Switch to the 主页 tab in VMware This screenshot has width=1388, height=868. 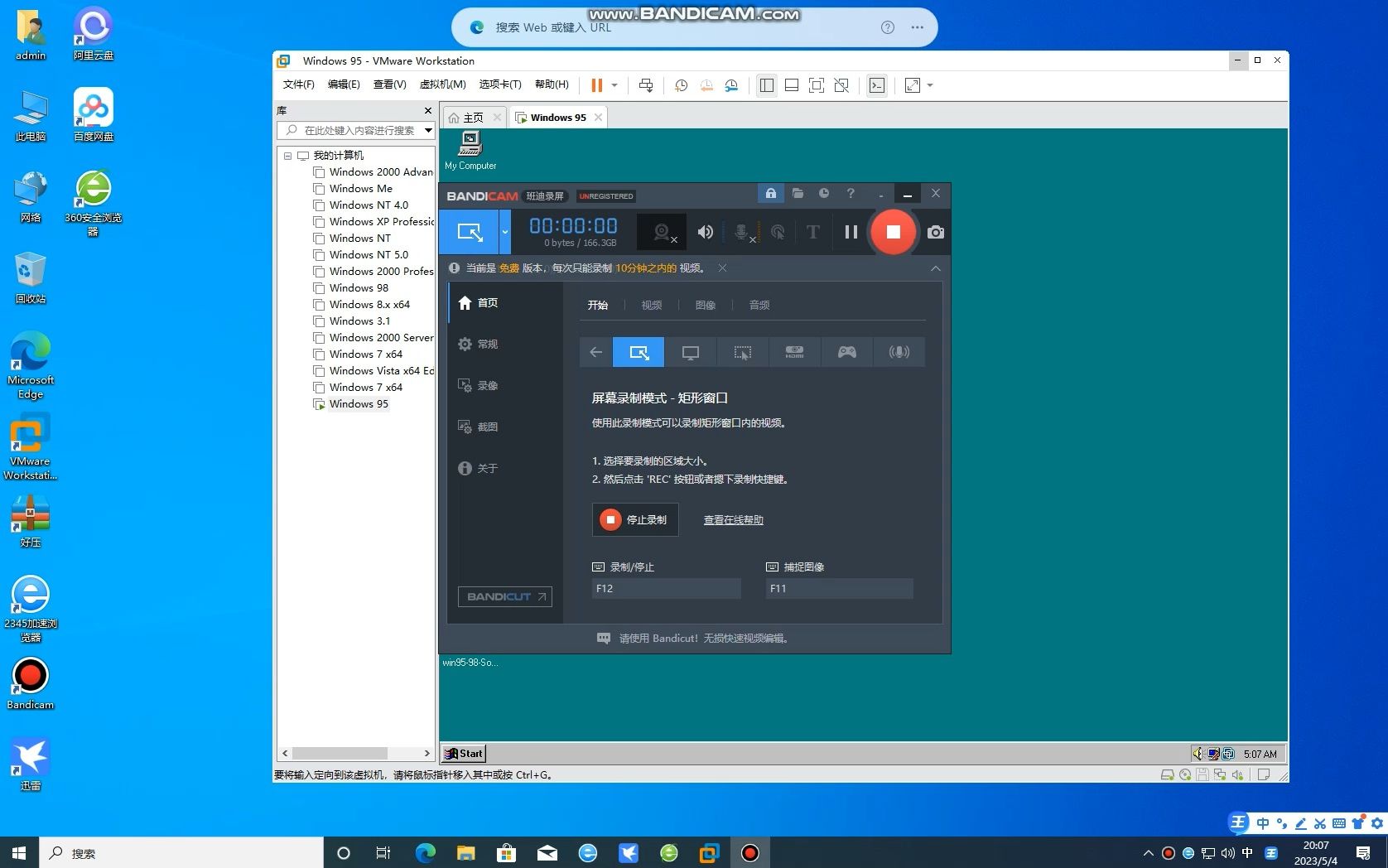[x=474, y=118]
